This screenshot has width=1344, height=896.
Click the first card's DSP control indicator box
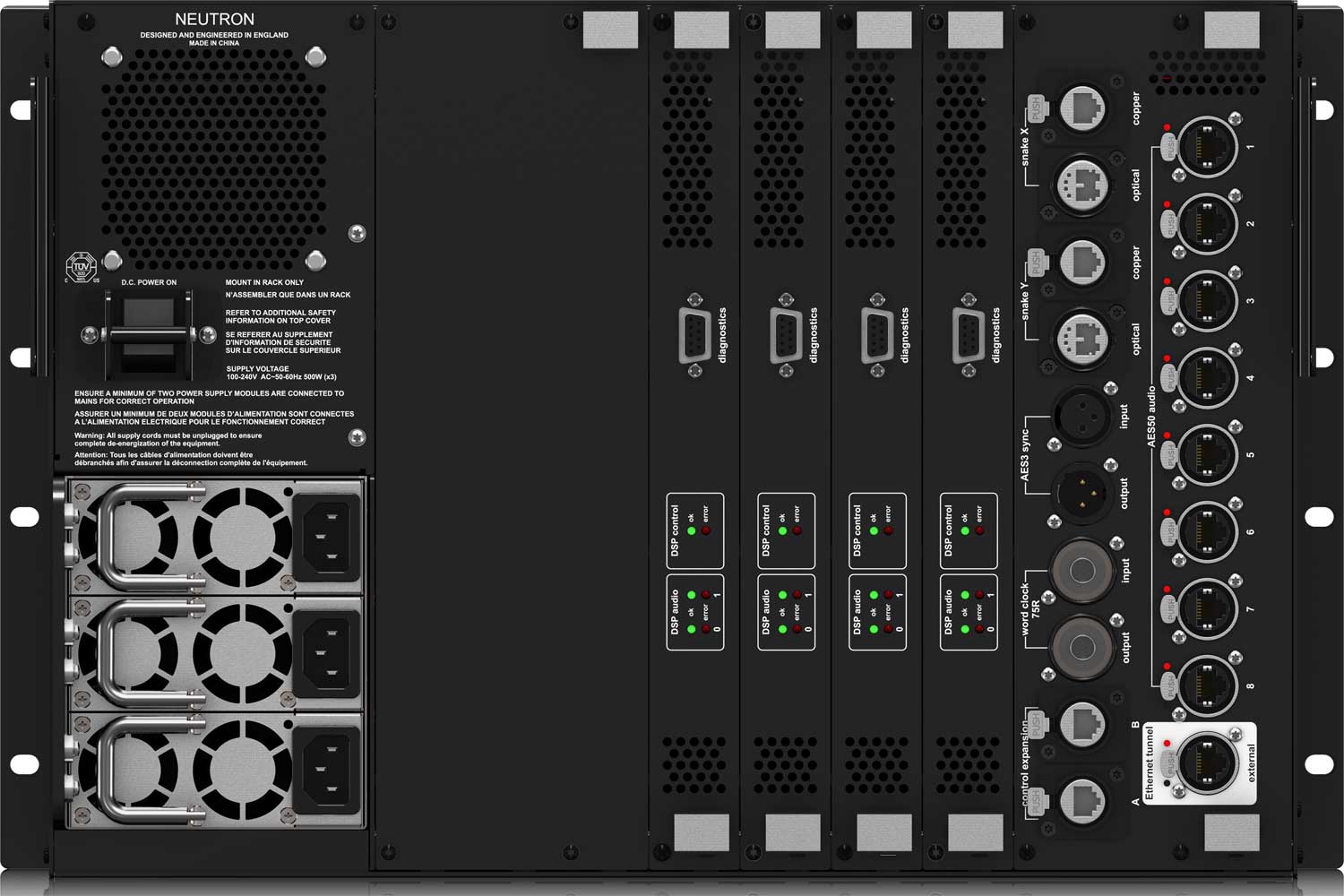click(x=694, y=530)
